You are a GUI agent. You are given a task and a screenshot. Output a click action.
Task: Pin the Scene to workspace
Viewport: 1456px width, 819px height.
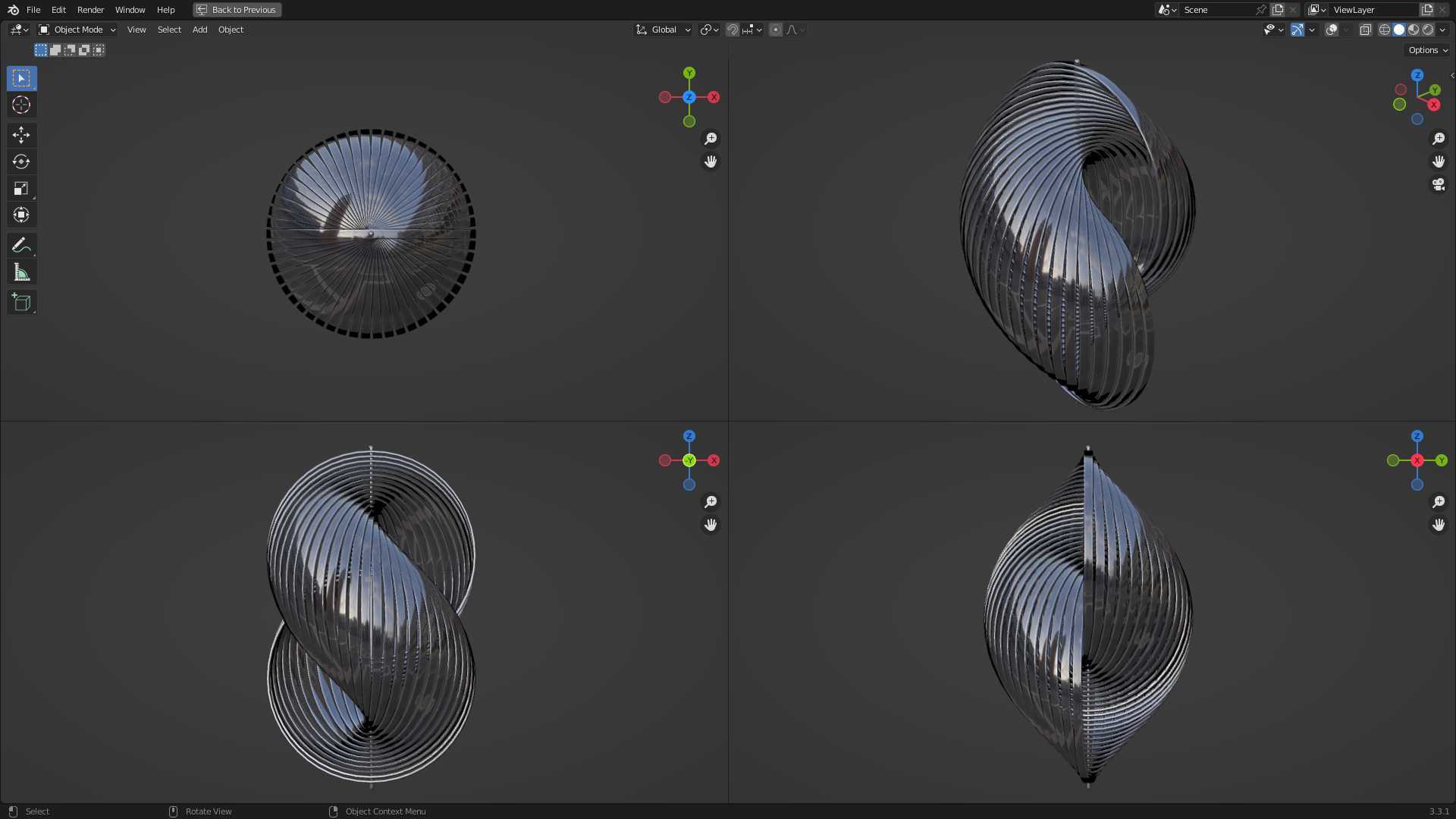click(x=1261, y=10)
